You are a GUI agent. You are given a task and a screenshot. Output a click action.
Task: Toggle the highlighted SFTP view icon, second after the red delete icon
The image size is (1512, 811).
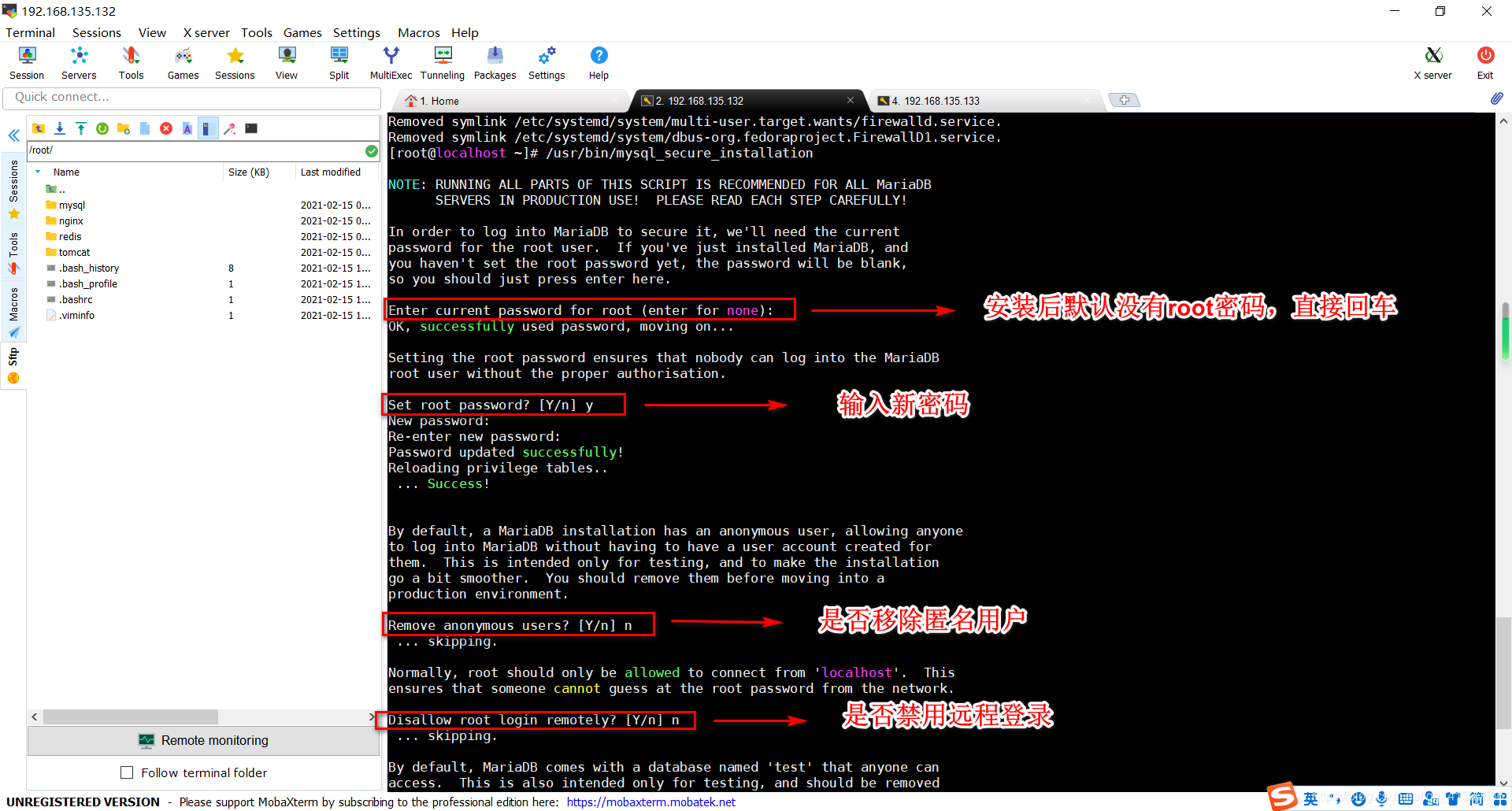coord(207,128)
